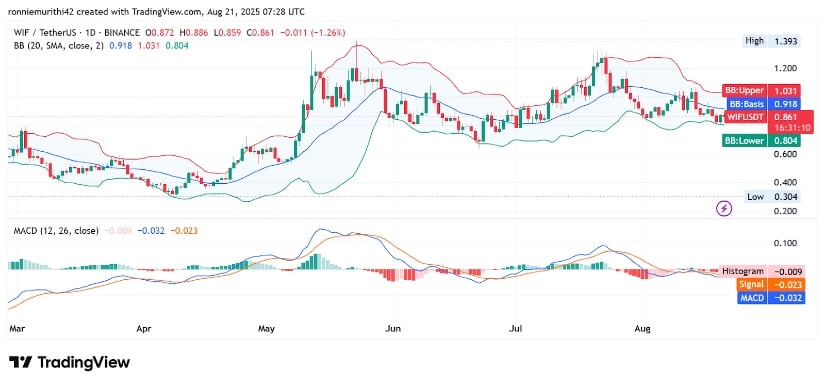825x385 pixels.
Task: Click the Low 0.304 price marker
Action: pyautogui.click(x=772, y=197)
